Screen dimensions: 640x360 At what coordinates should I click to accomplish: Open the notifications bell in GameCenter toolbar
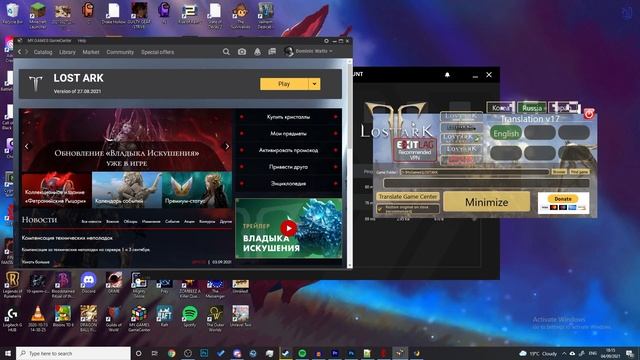click(x=257, y=52)
